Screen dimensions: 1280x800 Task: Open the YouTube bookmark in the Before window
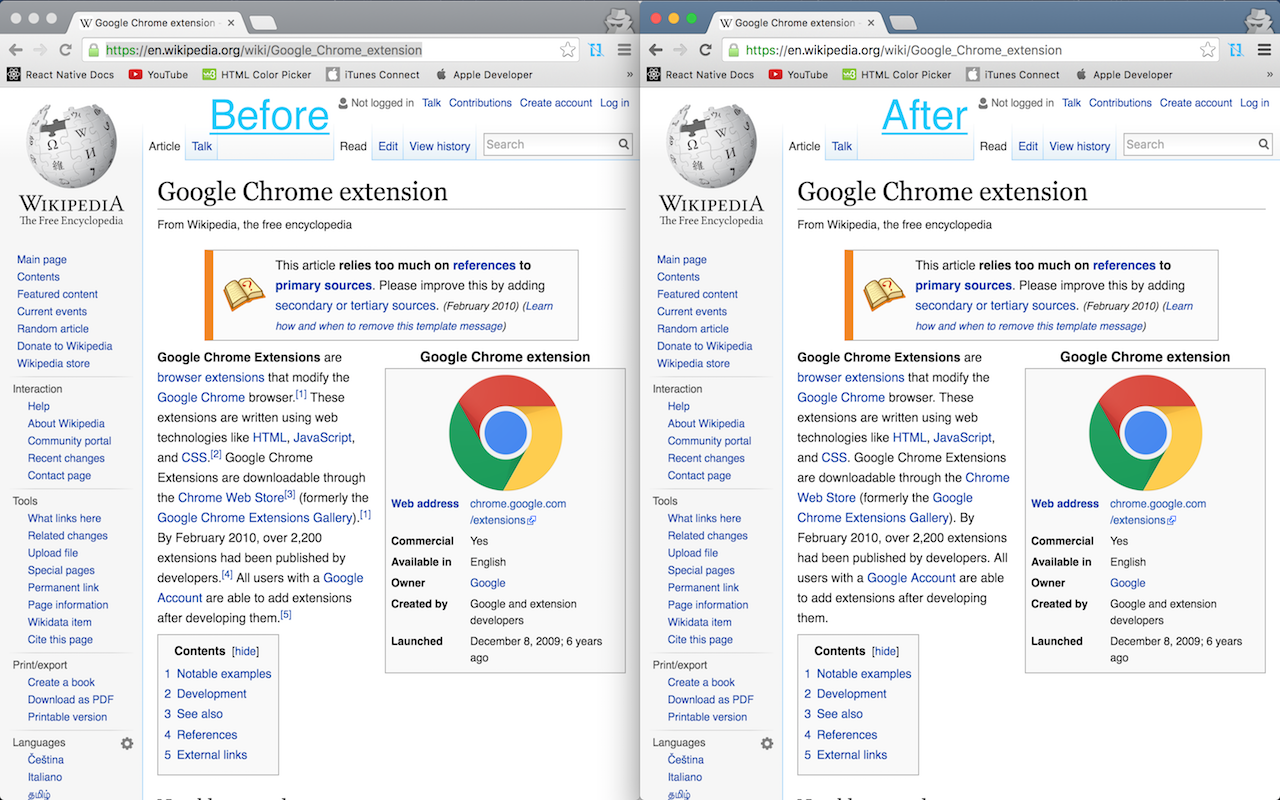point(158,74)
